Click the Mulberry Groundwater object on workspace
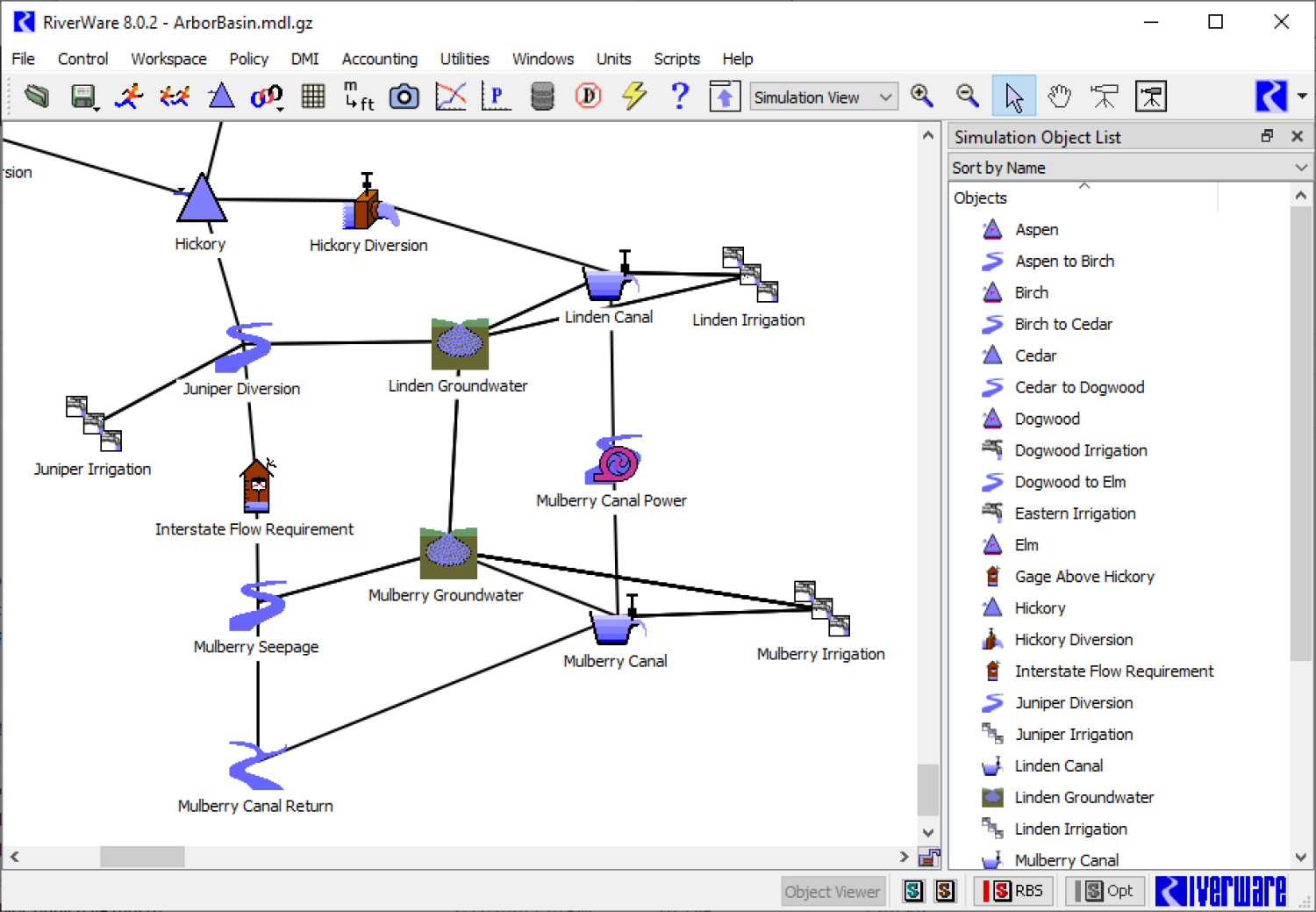The width and height of the screenshot is (1316, 912). point(448,553)
